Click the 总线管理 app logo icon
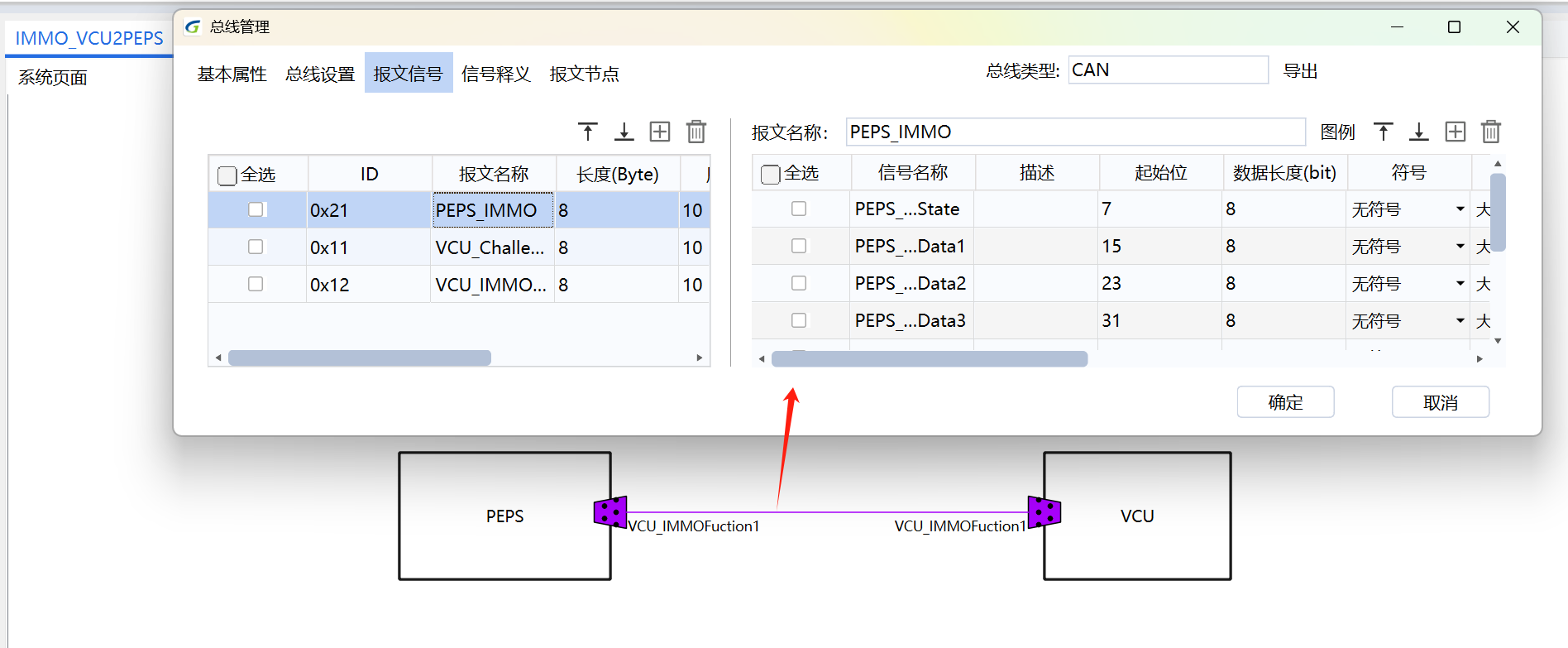The height and width of the screenshot is (648, 1568). [x=193, y=26]
